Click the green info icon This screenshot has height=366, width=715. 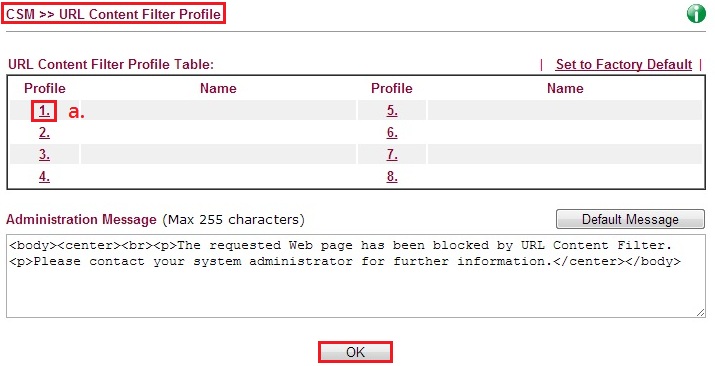pos(696,14)
